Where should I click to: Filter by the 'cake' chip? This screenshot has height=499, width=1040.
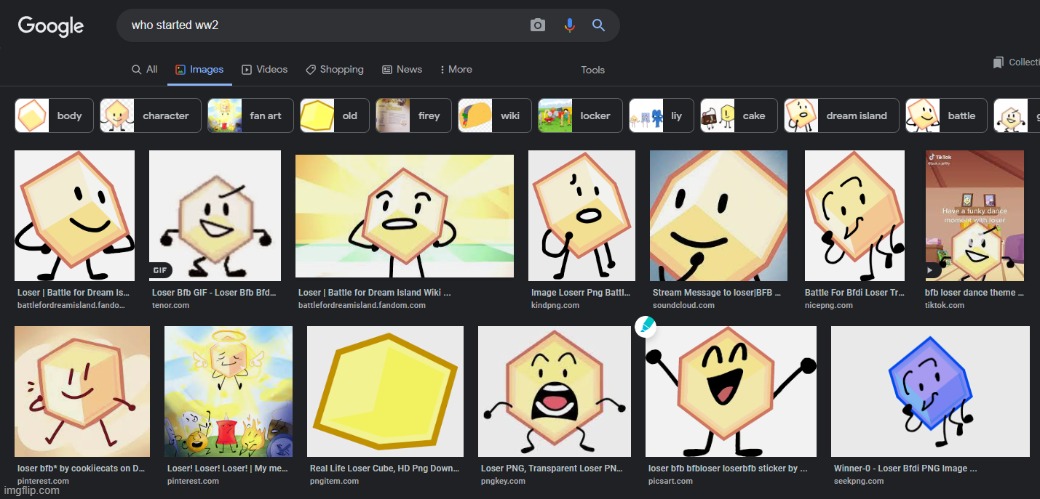(x=739, y=115)
